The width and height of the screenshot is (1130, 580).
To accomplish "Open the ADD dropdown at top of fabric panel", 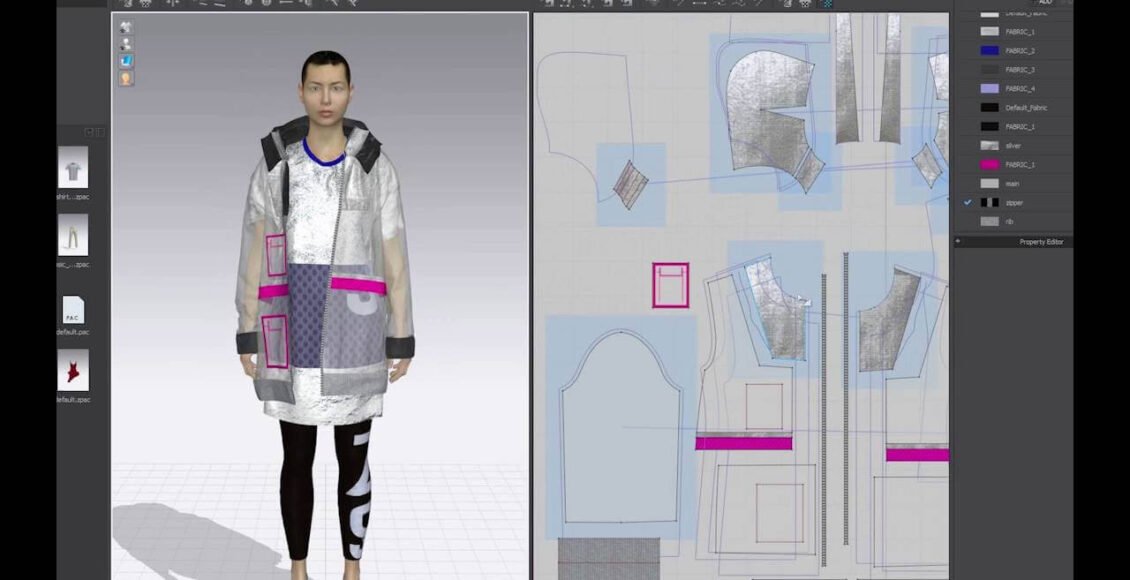I will (x=1044, y=4).
